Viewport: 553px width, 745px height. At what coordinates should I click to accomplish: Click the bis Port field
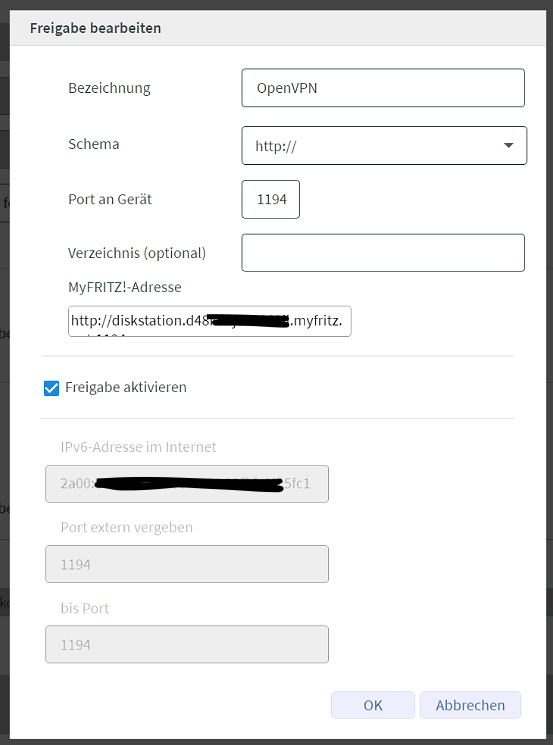tap(187, 644)
